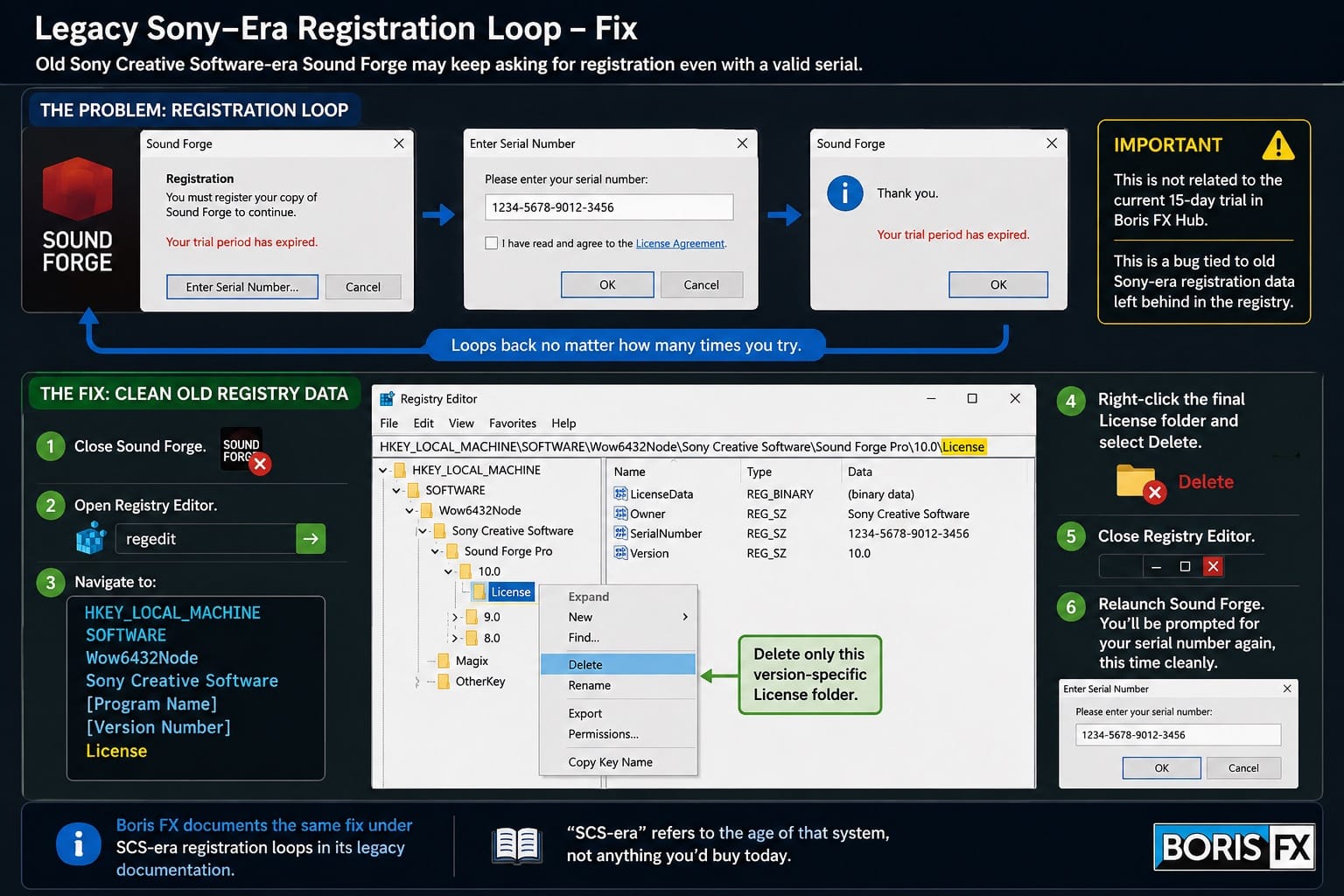The image size is (1344, 896).
Task: Click OK in top Enter Serial Number dialog
Action: coord(607,284)
